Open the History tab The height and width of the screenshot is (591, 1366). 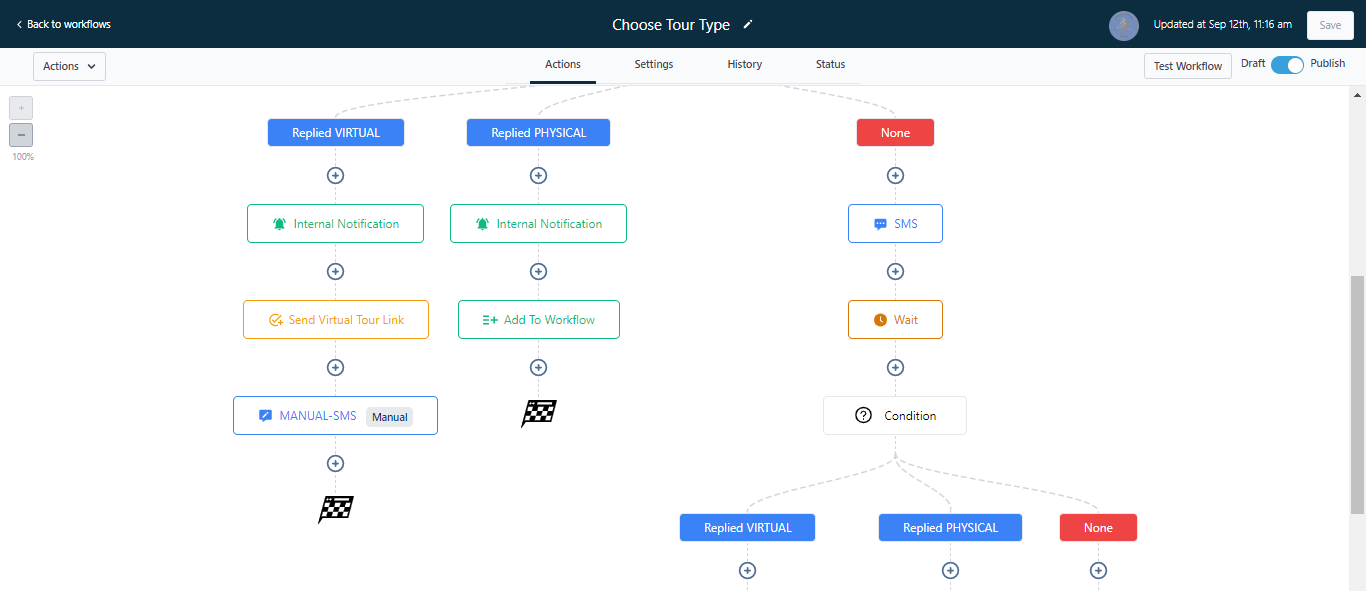[x=744, y=65]
